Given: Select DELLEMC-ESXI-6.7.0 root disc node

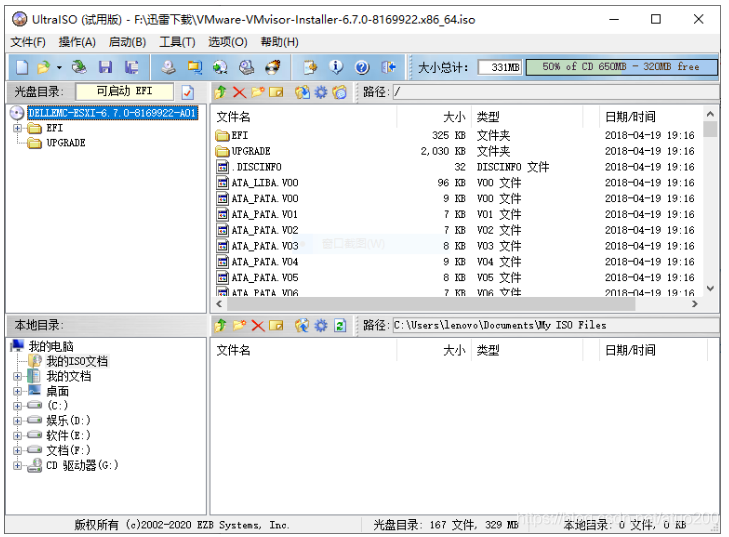Looking at the screenshot, I should pyautogui.click(x=113, y=113).
